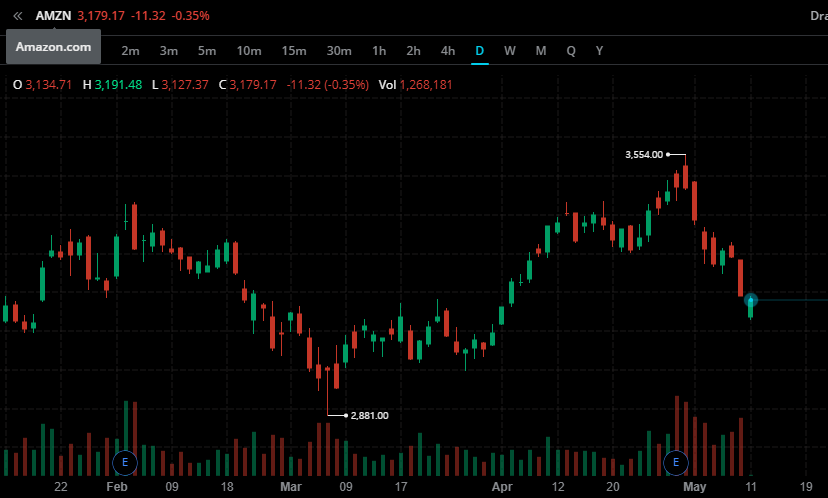
Task: Click the -0.35% change in header
Action: [x=191, y=16]
